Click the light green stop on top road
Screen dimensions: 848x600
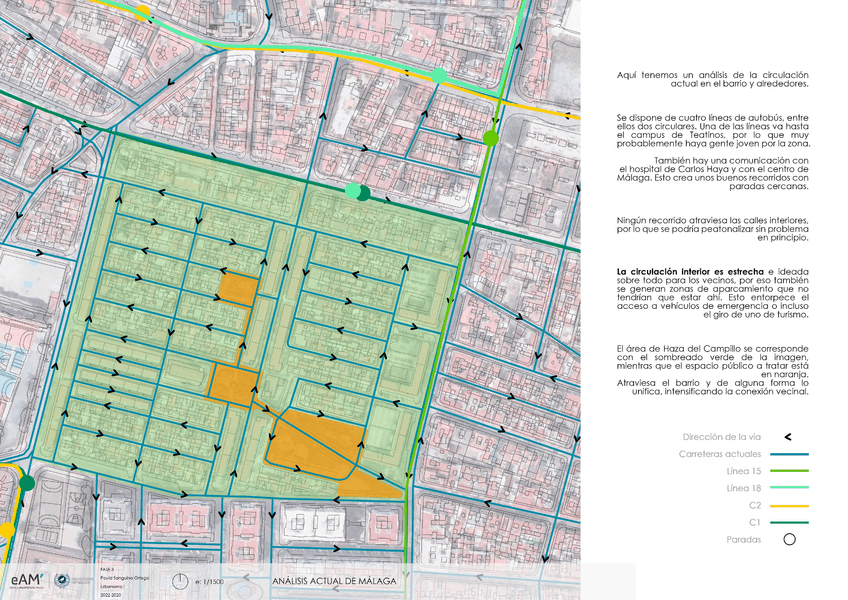tap(439, 76)
